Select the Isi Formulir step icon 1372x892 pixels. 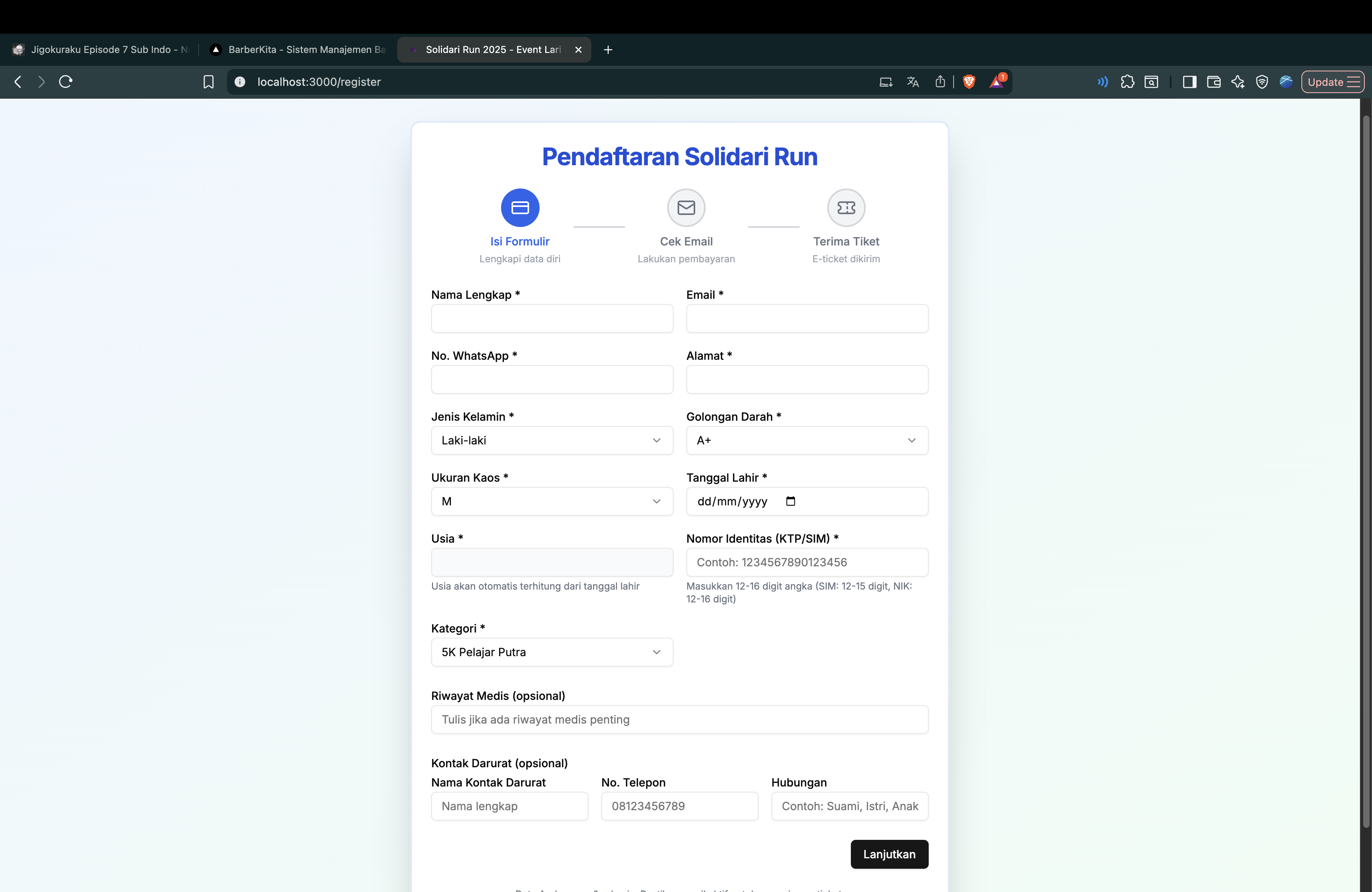[520, 207]
